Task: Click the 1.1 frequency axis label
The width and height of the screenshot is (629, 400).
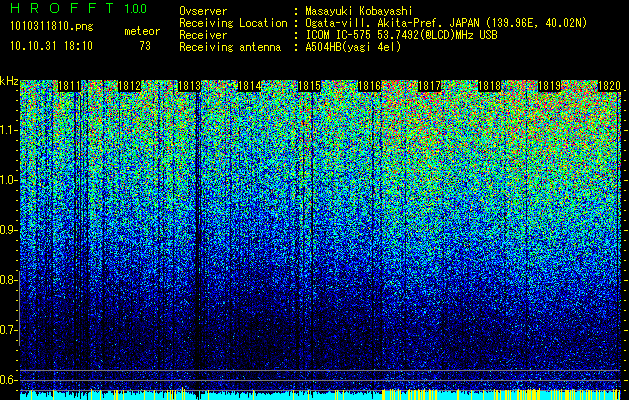Action: click(9, 130)
